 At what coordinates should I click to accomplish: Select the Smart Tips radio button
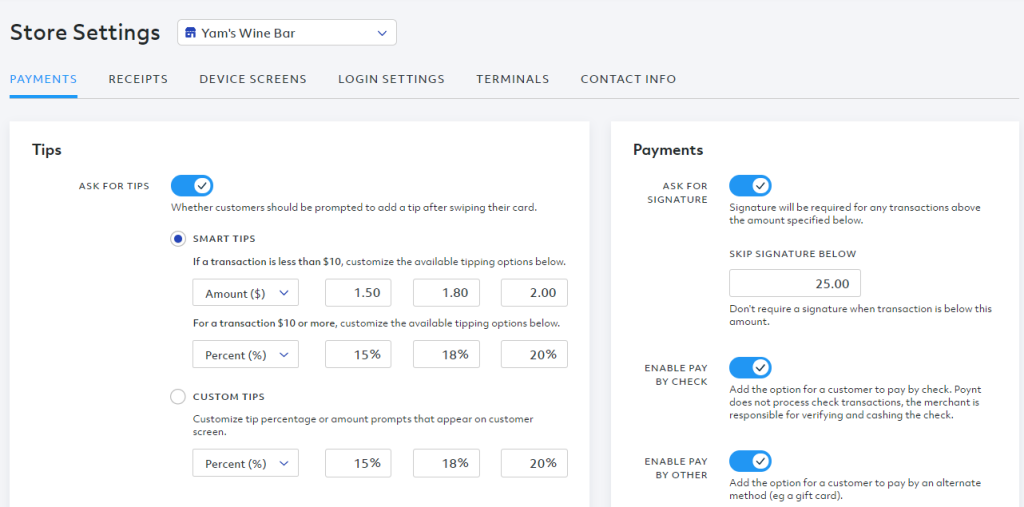pos(178,238)
